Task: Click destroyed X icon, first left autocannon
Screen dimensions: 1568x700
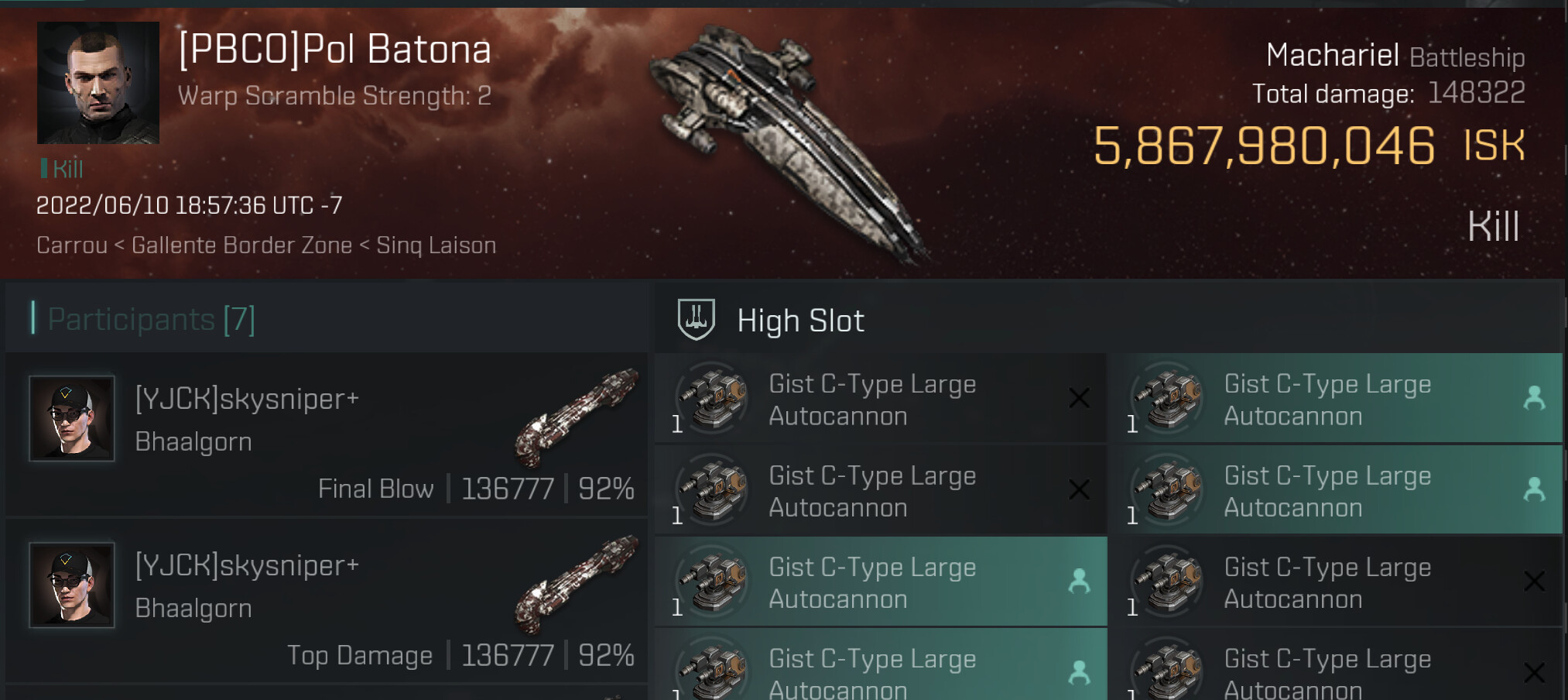Action: (x=1079, y=398)
